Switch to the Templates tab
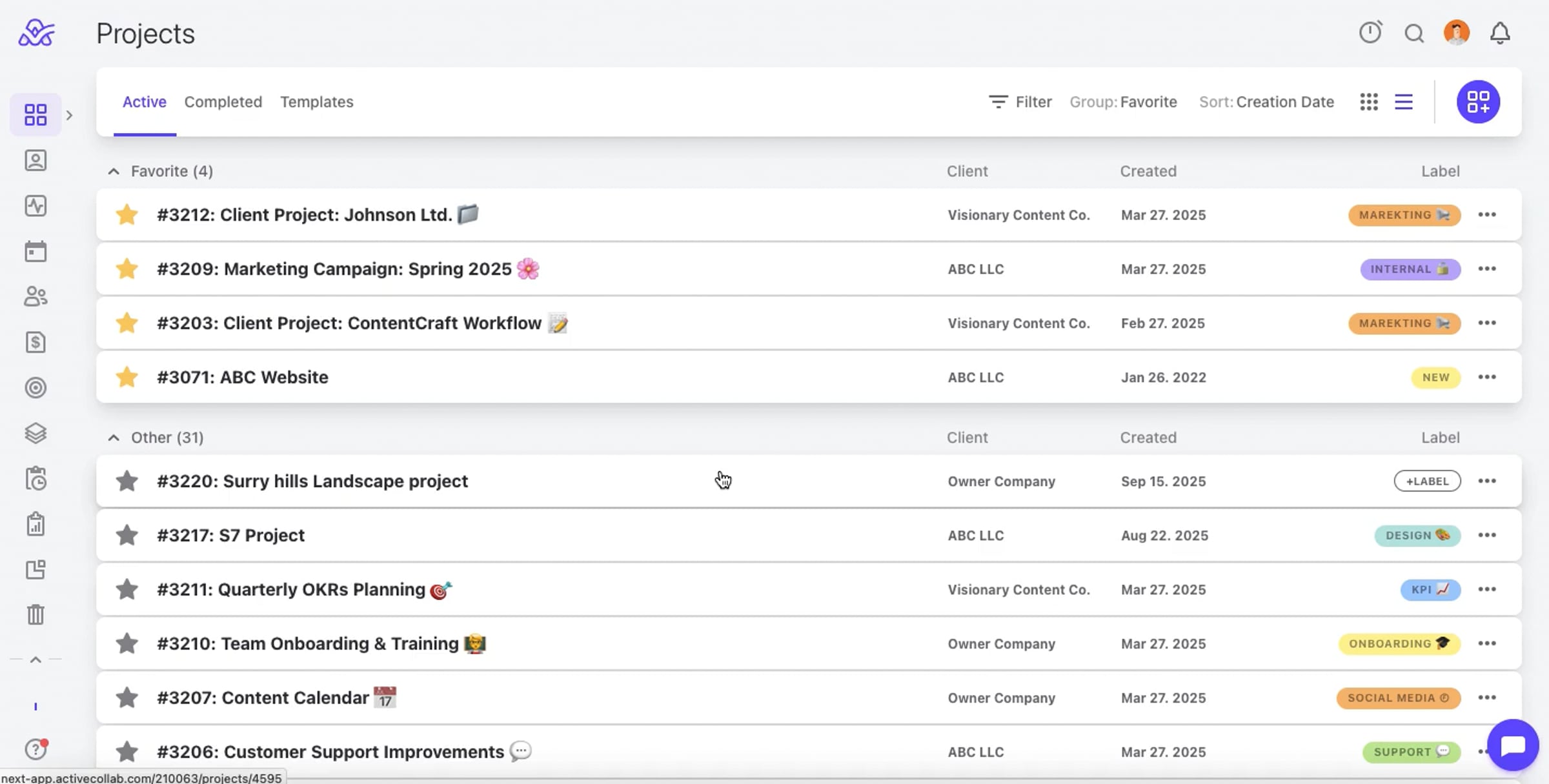The height and width of the screenshot is (784, 1549). tap(317, 102)
